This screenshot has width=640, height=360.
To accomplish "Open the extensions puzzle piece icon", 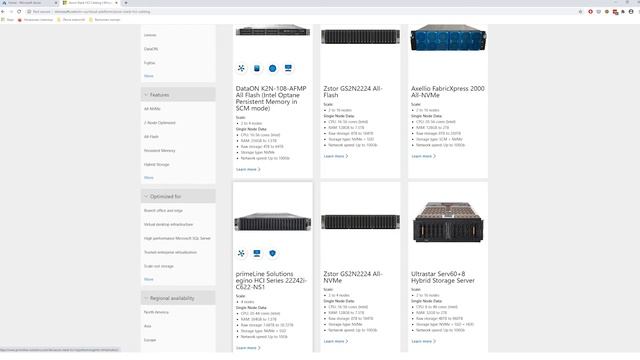I will [x=623, y=12].
